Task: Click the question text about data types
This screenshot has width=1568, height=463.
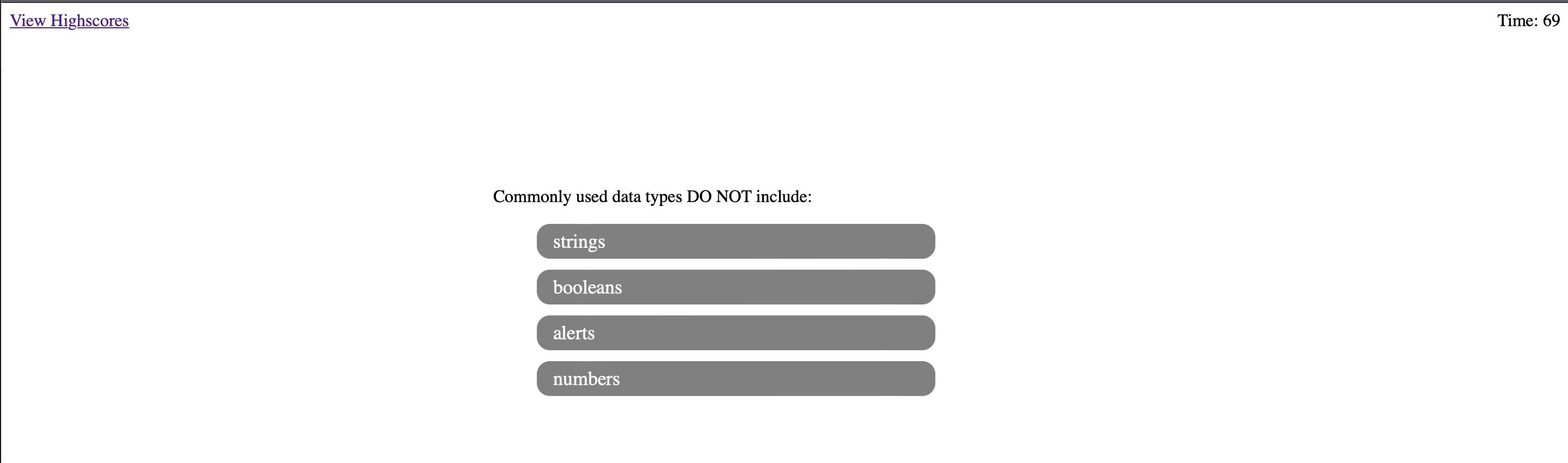Action: (653, 197)
